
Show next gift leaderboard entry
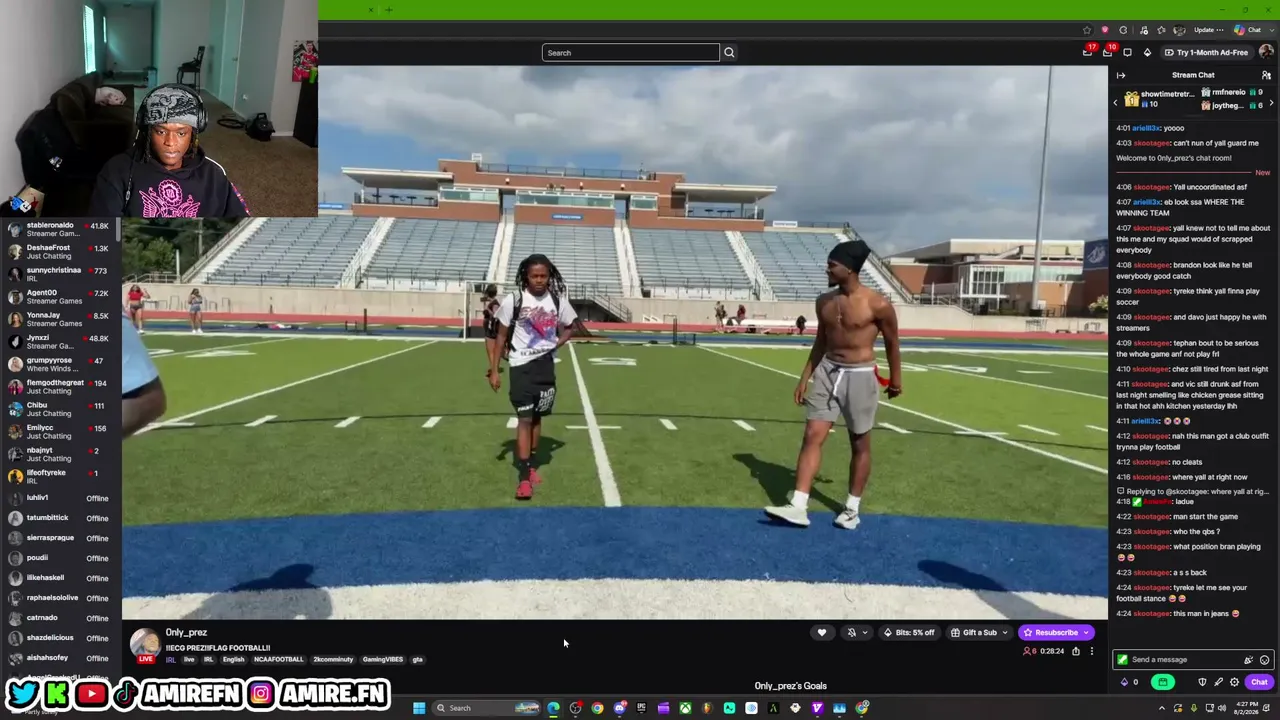click(1271, 102)
